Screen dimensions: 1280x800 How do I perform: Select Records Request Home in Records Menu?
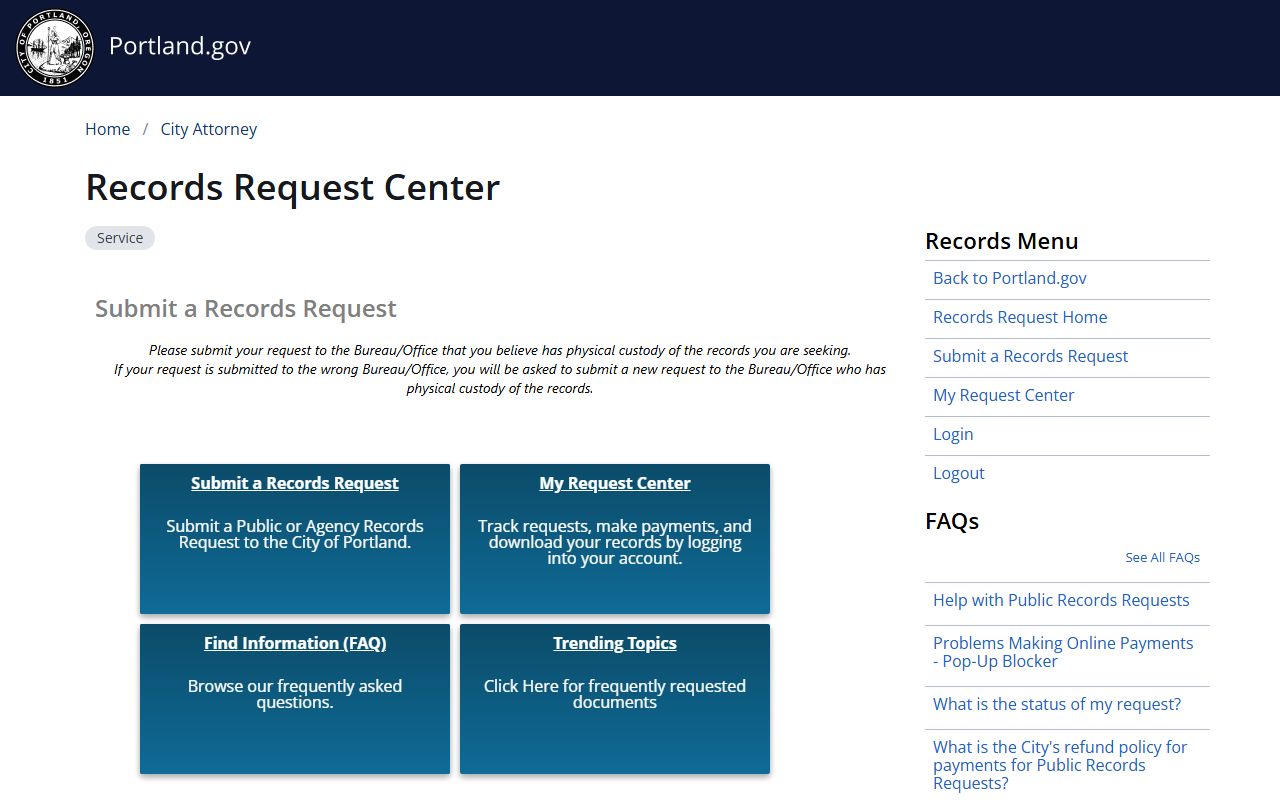pyautogui.click(x=1020, y=317)
